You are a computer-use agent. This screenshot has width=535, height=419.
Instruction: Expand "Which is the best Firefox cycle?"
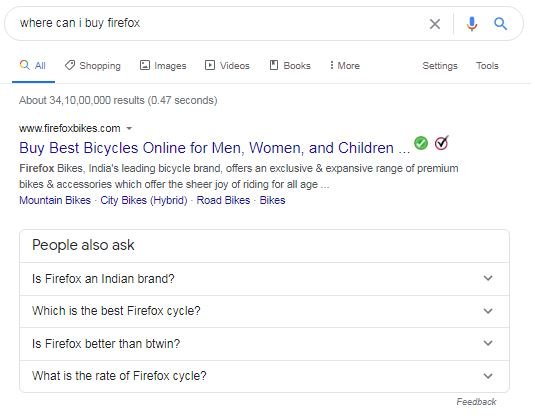click(x=264, y=311)
